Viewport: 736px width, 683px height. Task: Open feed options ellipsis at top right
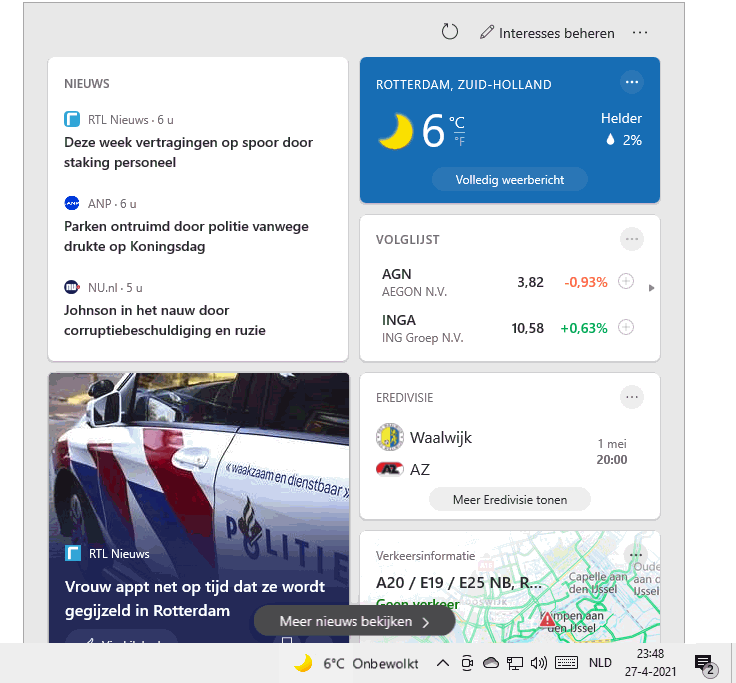(x=640, y=32)
